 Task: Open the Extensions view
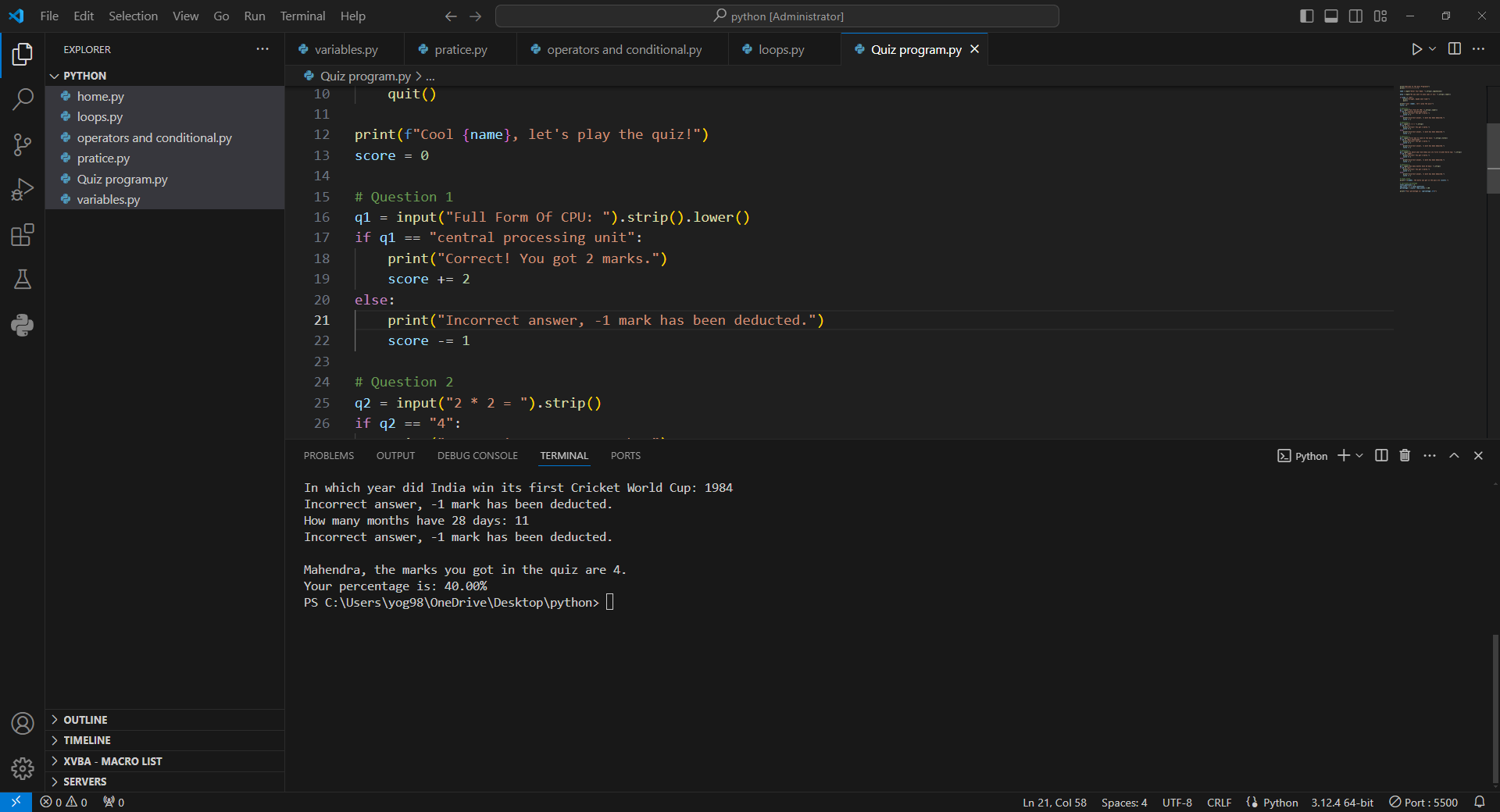23,235
